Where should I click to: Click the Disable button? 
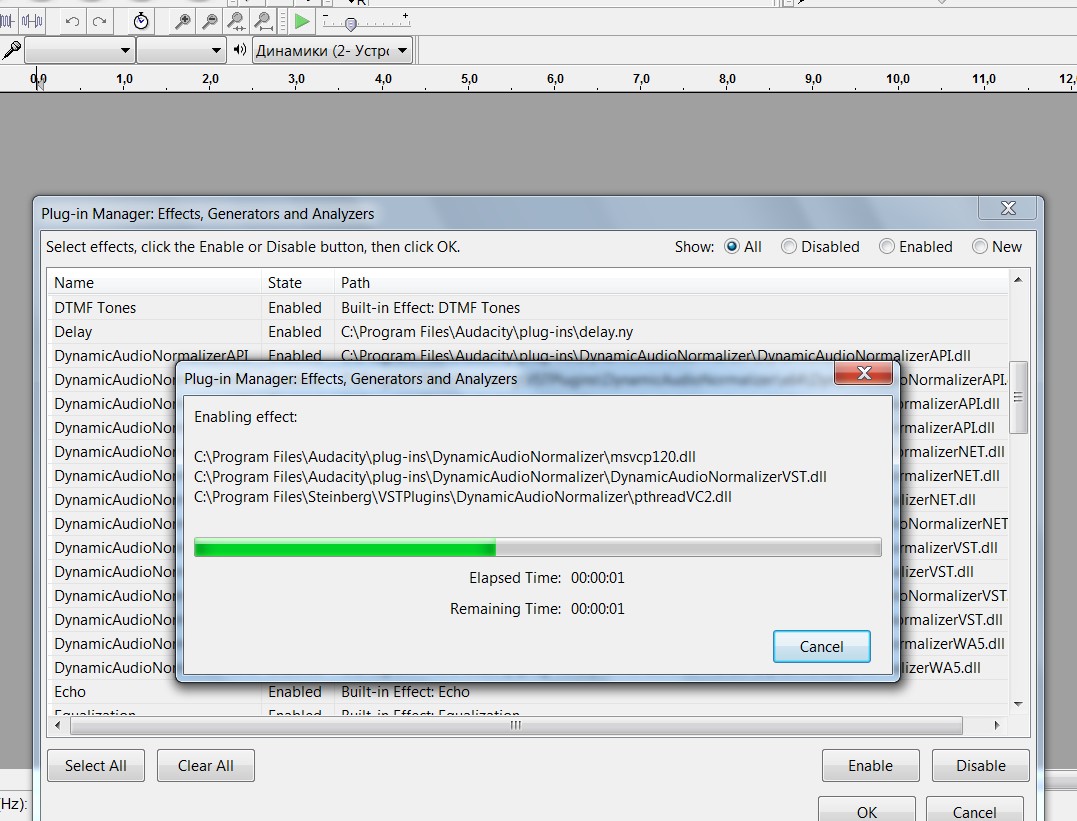click(x=981, y=765)
